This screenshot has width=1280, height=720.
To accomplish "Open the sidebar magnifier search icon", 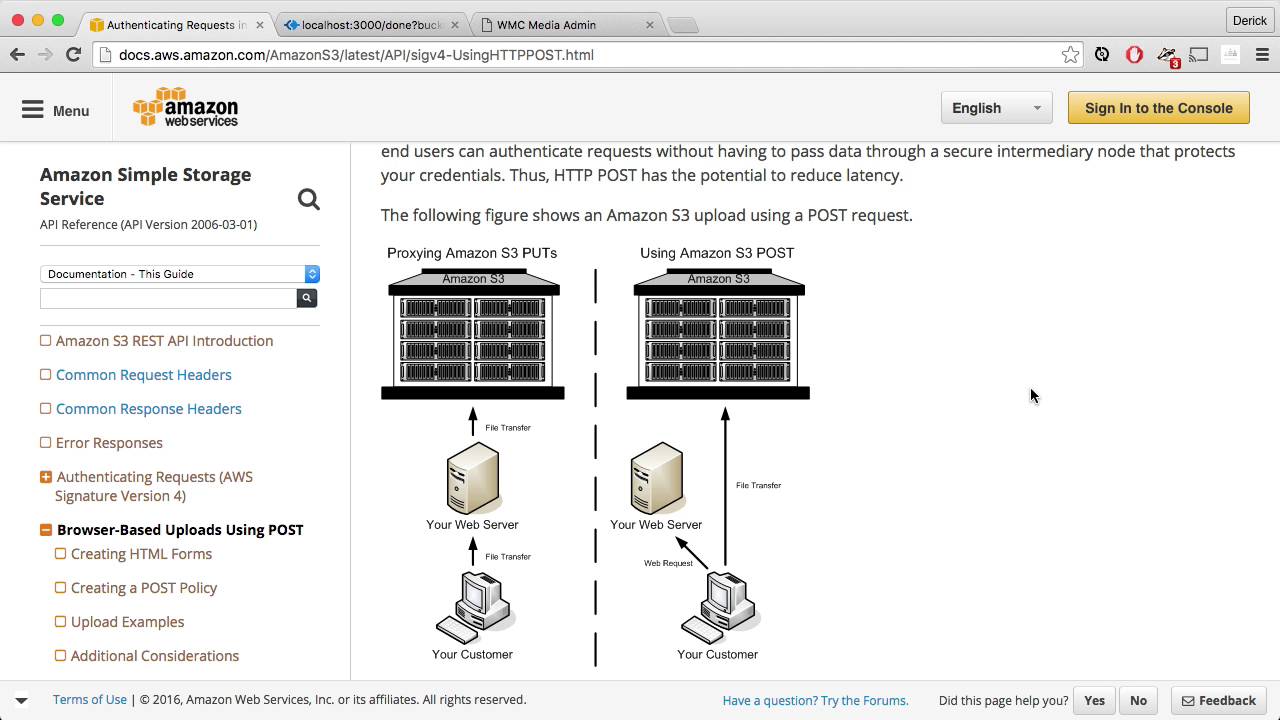I will tap(309, 200).
